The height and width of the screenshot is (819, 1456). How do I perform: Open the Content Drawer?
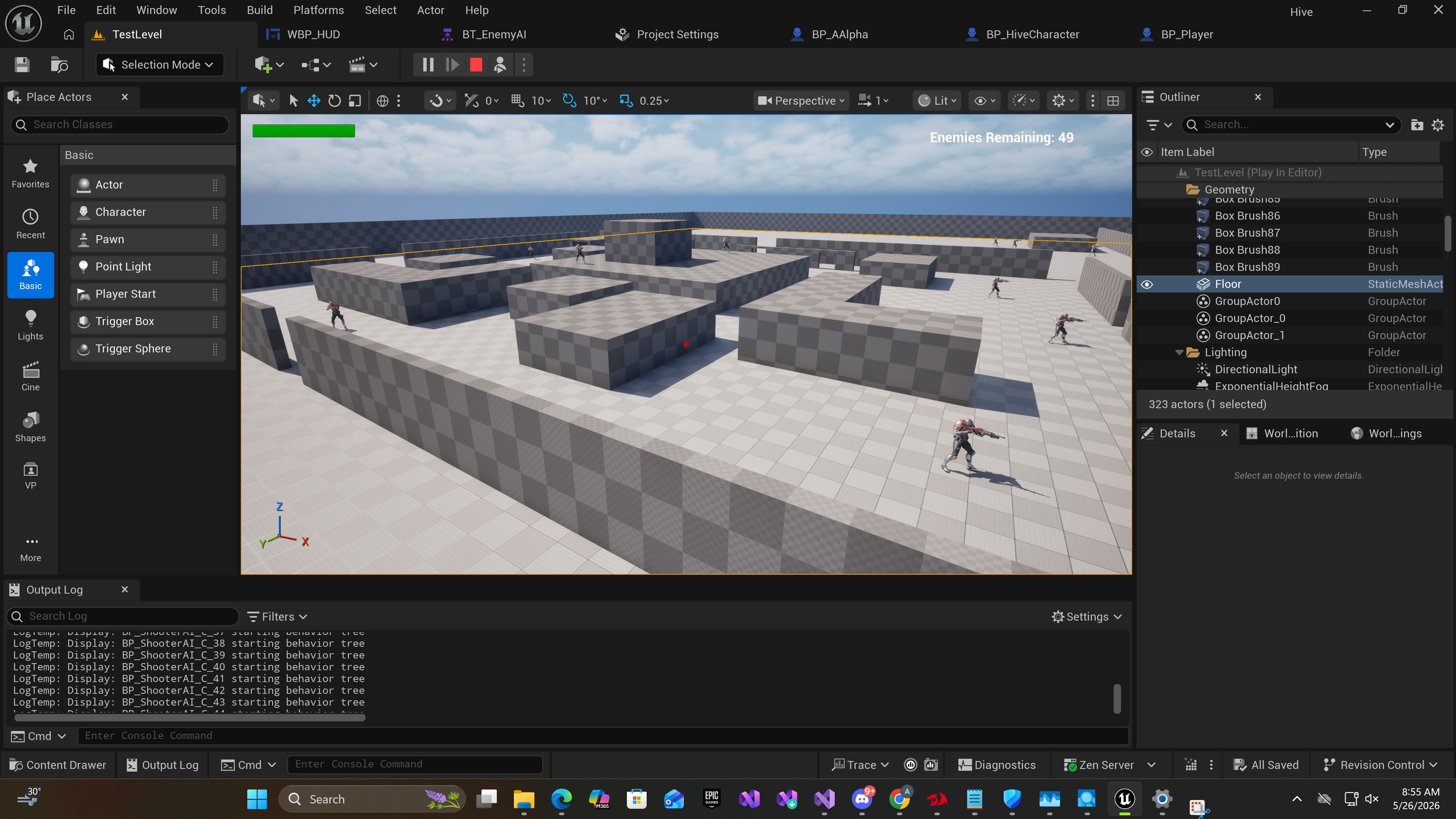(58, 765)
